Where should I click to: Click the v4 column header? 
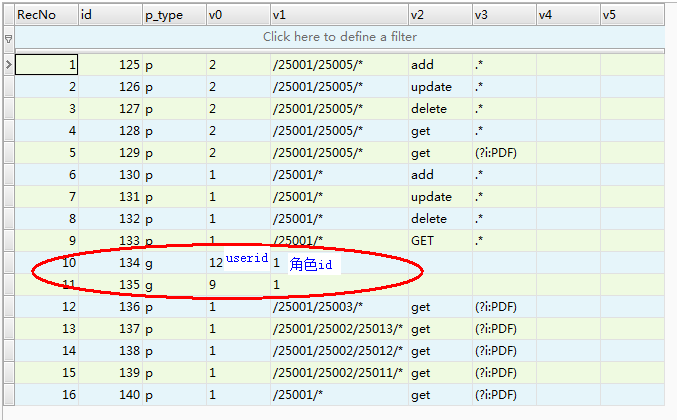(x=568, y=15)
